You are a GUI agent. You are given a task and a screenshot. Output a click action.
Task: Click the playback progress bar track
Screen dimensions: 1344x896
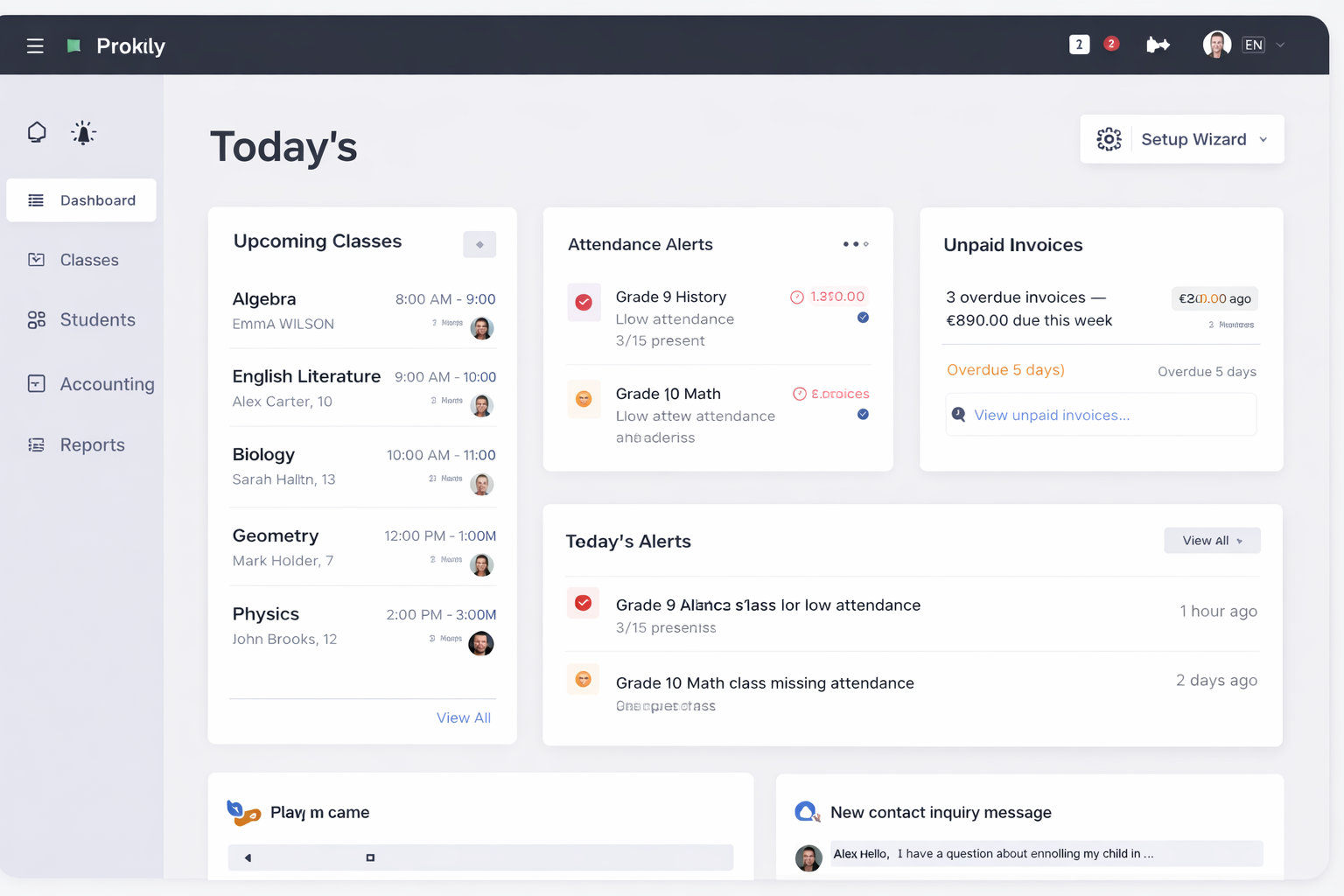click(x=480, y=857)
